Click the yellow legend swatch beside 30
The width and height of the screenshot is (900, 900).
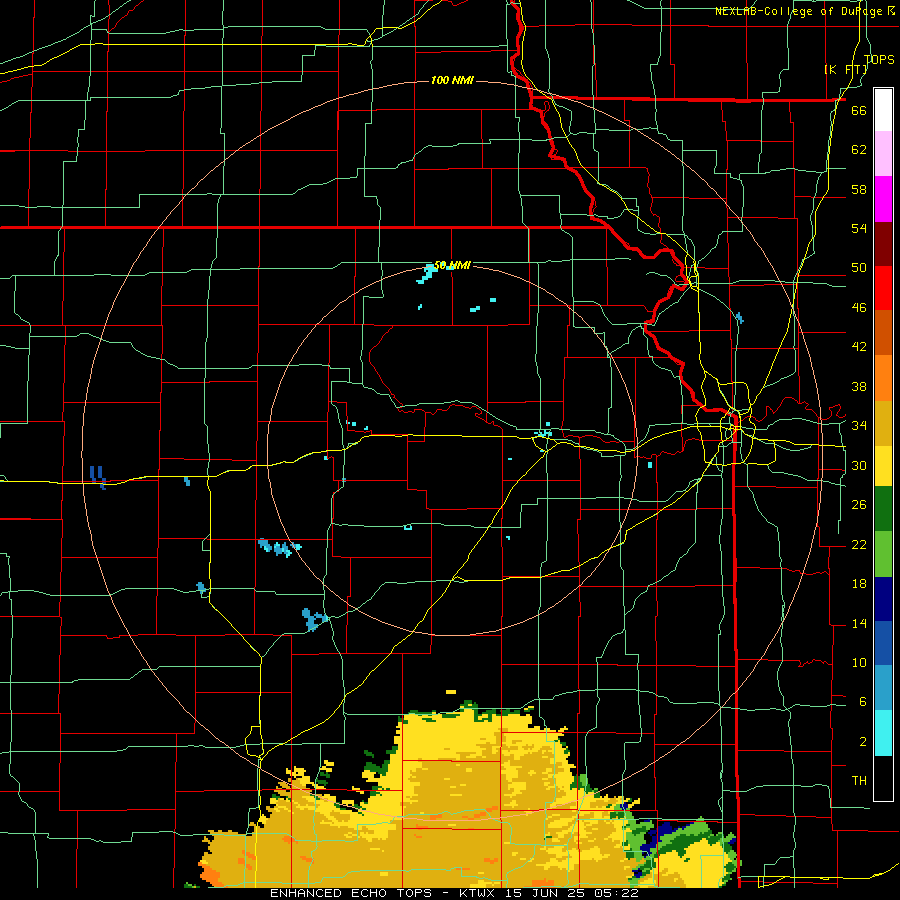883,466
